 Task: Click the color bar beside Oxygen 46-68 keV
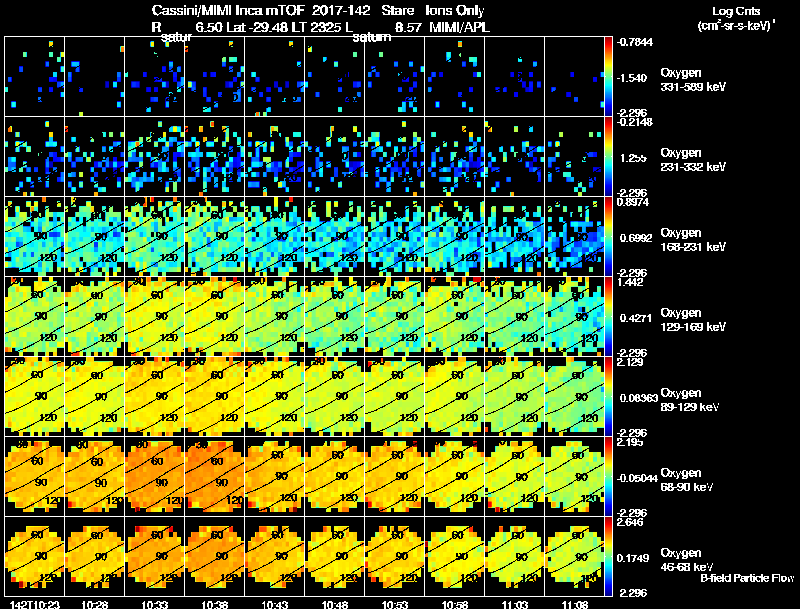tap(608, 556)
